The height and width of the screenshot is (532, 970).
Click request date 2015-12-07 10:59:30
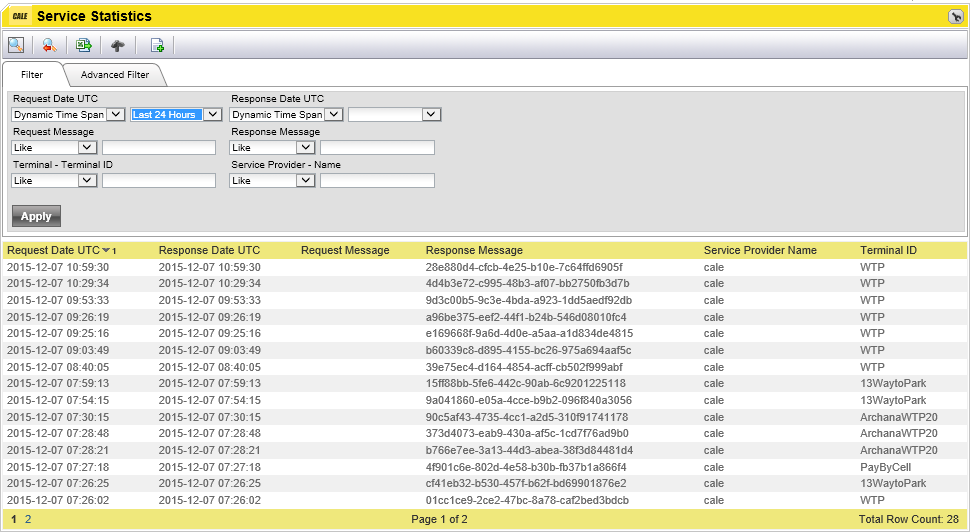click(x=58, y=267)
